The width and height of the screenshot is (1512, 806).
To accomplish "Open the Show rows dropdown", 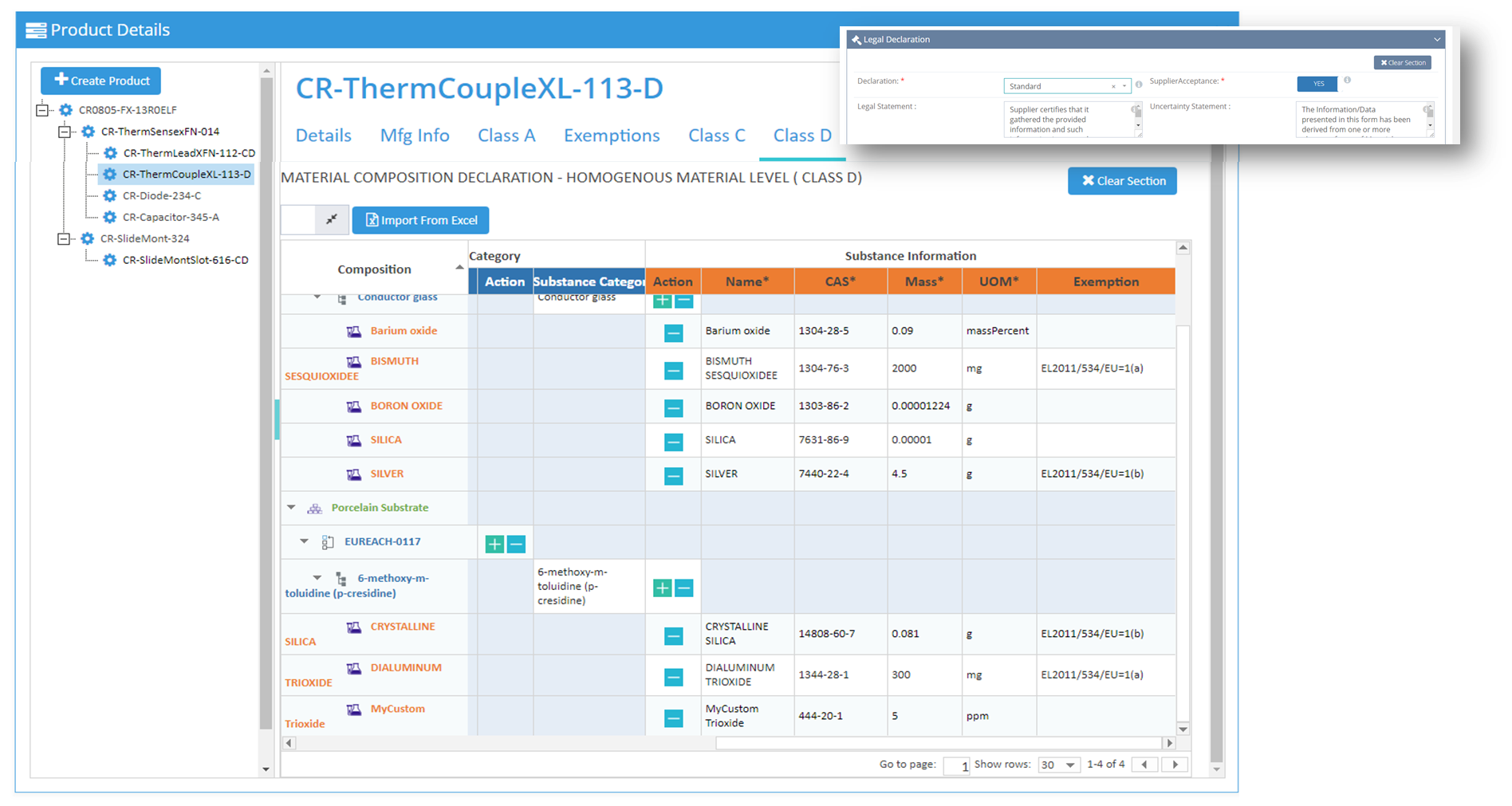I will pos(1059,765).
